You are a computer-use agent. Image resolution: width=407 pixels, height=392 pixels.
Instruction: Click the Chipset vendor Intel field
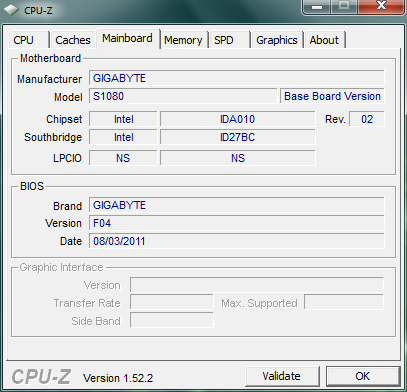123,119
